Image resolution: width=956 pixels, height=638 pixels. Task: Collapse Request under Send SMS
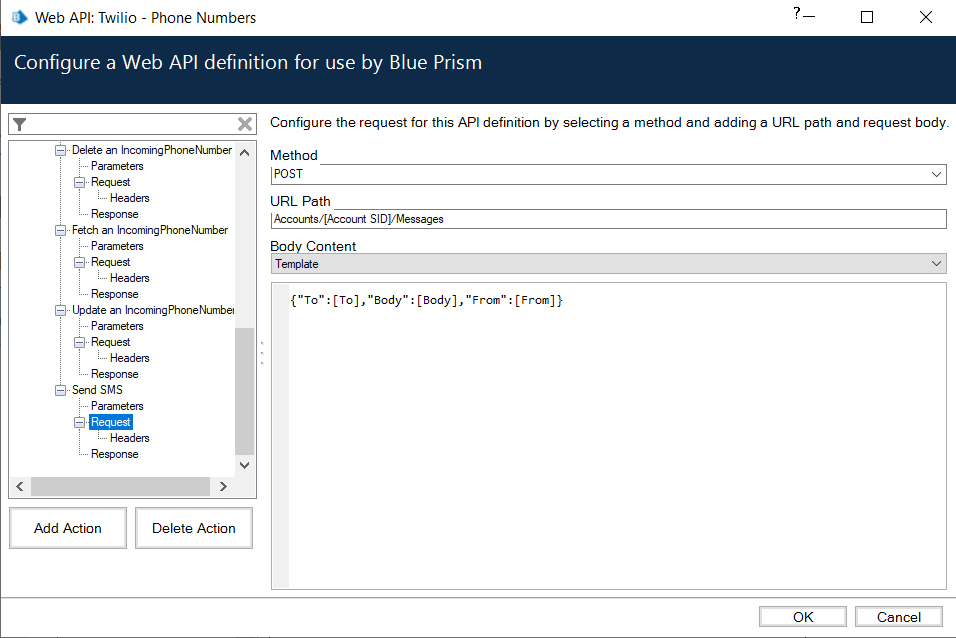point(79,422)
